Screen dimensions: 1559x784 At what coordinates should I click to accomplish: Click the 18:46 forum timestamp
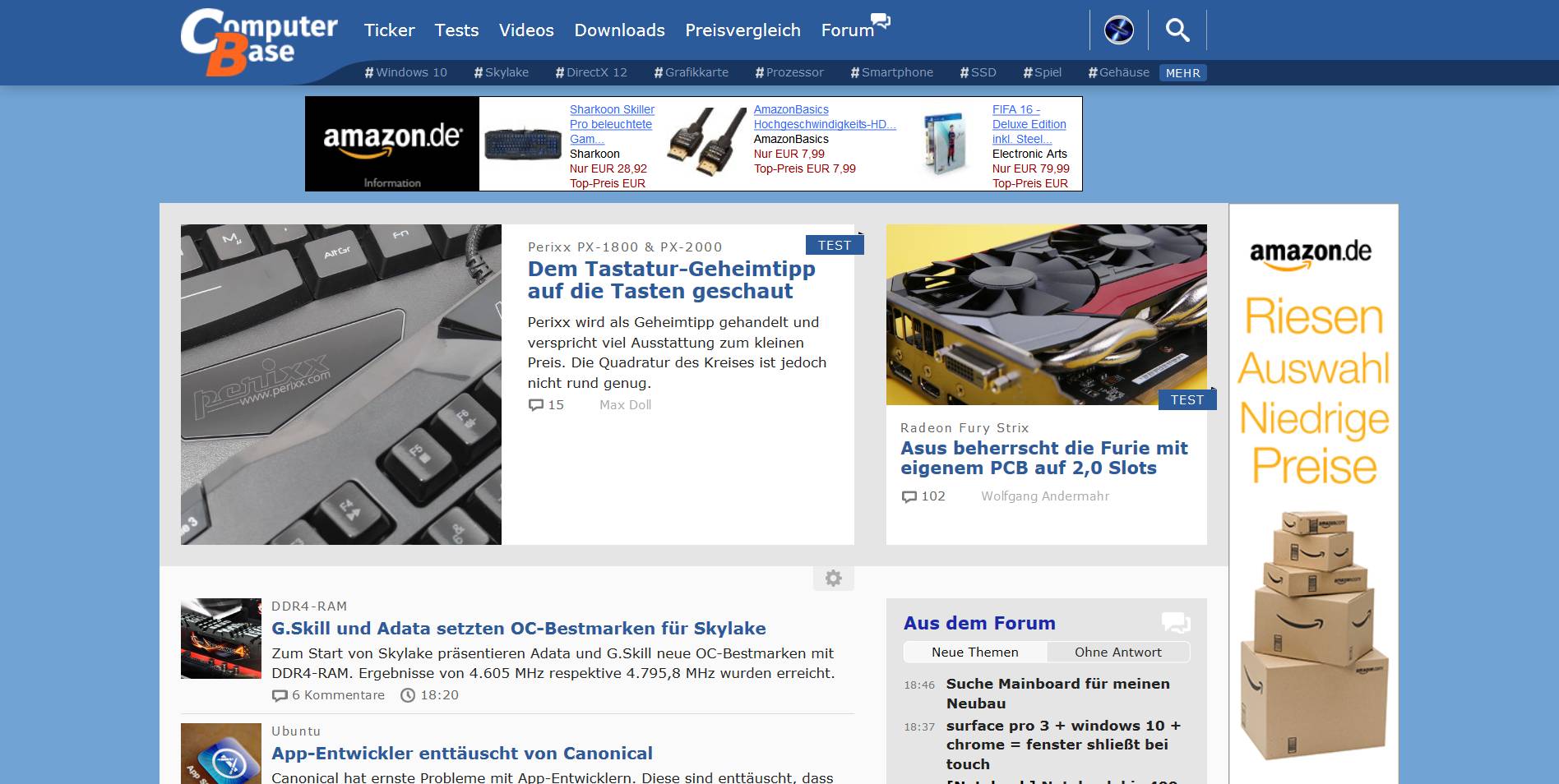pyautogui.click(x=919, y=685)
